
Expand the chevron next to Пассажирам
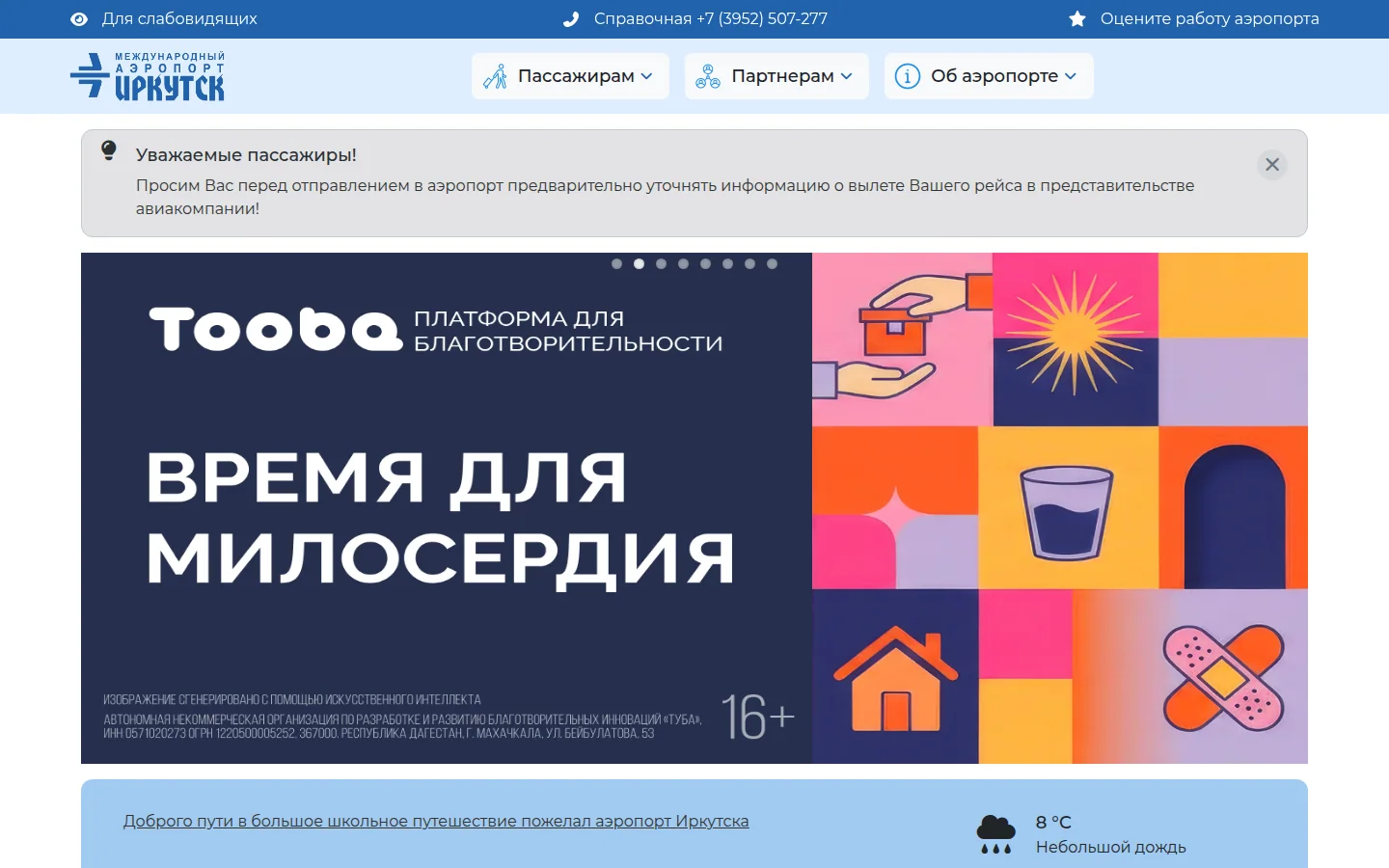(647, 76)
